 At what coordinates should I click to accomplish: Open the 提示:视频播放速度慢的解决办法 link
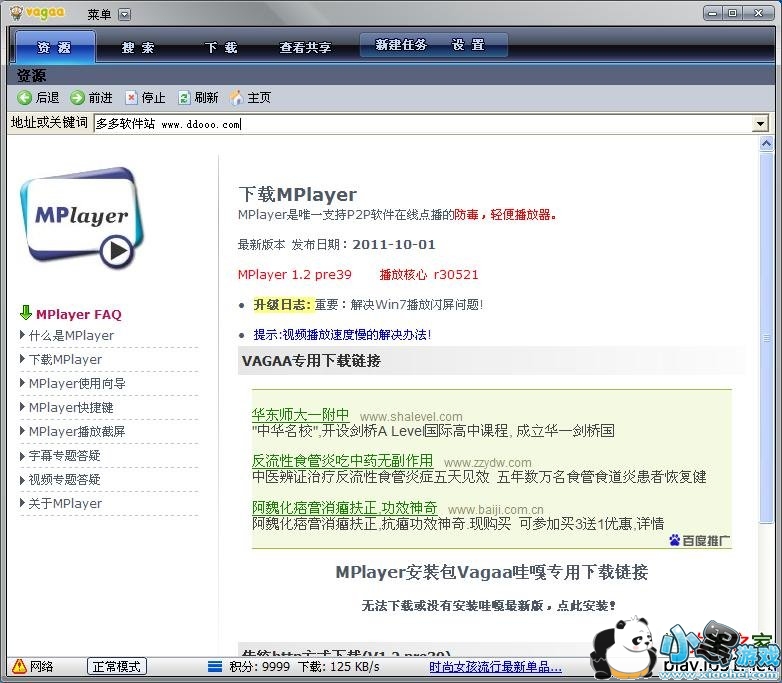(342, 334)
